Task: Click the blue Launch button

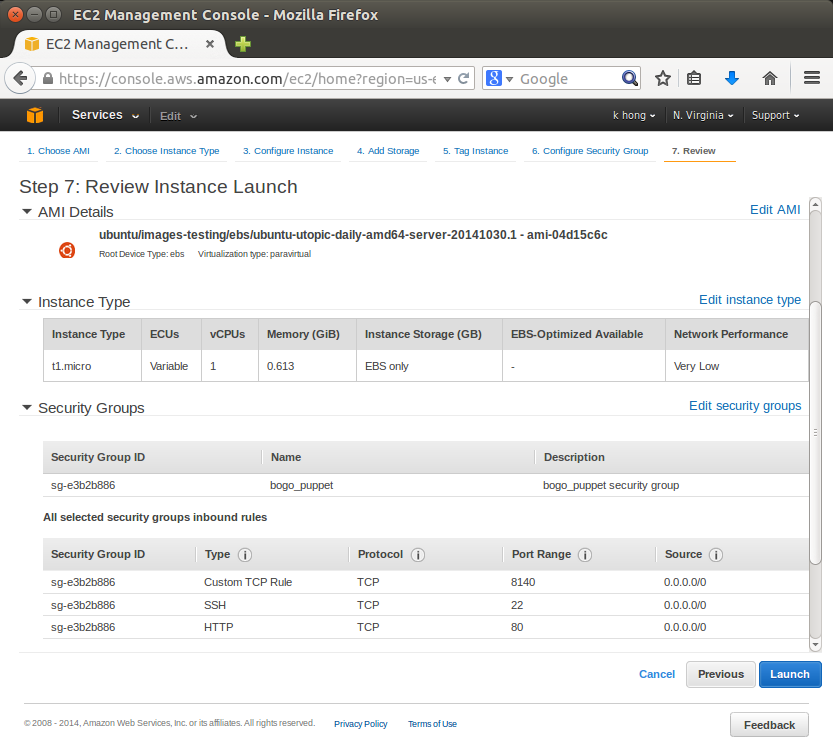Action: click(x=790, y=674)
